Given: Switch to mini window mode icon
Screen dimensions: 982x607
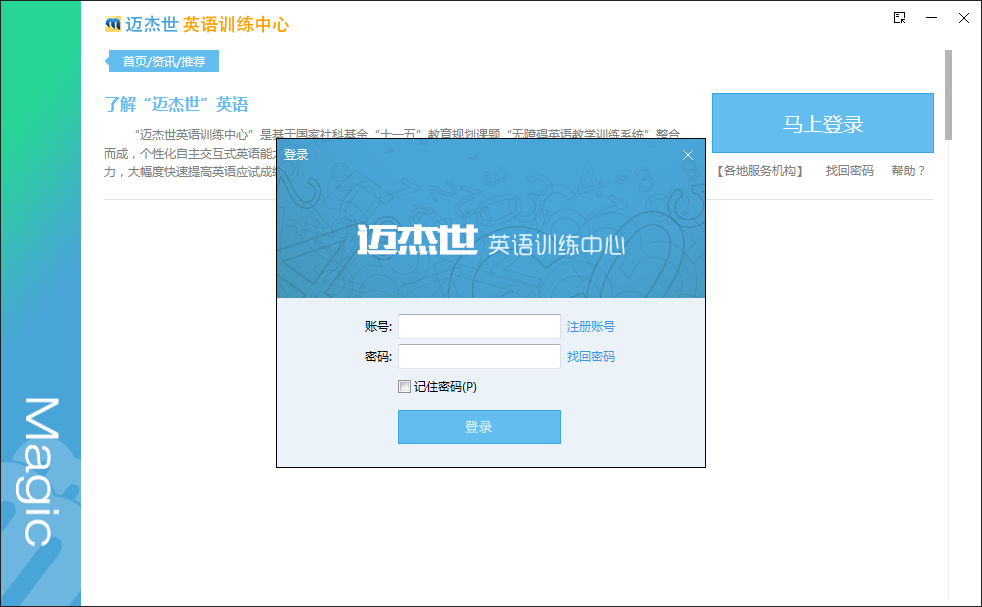Looking at the screenshot, I should 900,18.
